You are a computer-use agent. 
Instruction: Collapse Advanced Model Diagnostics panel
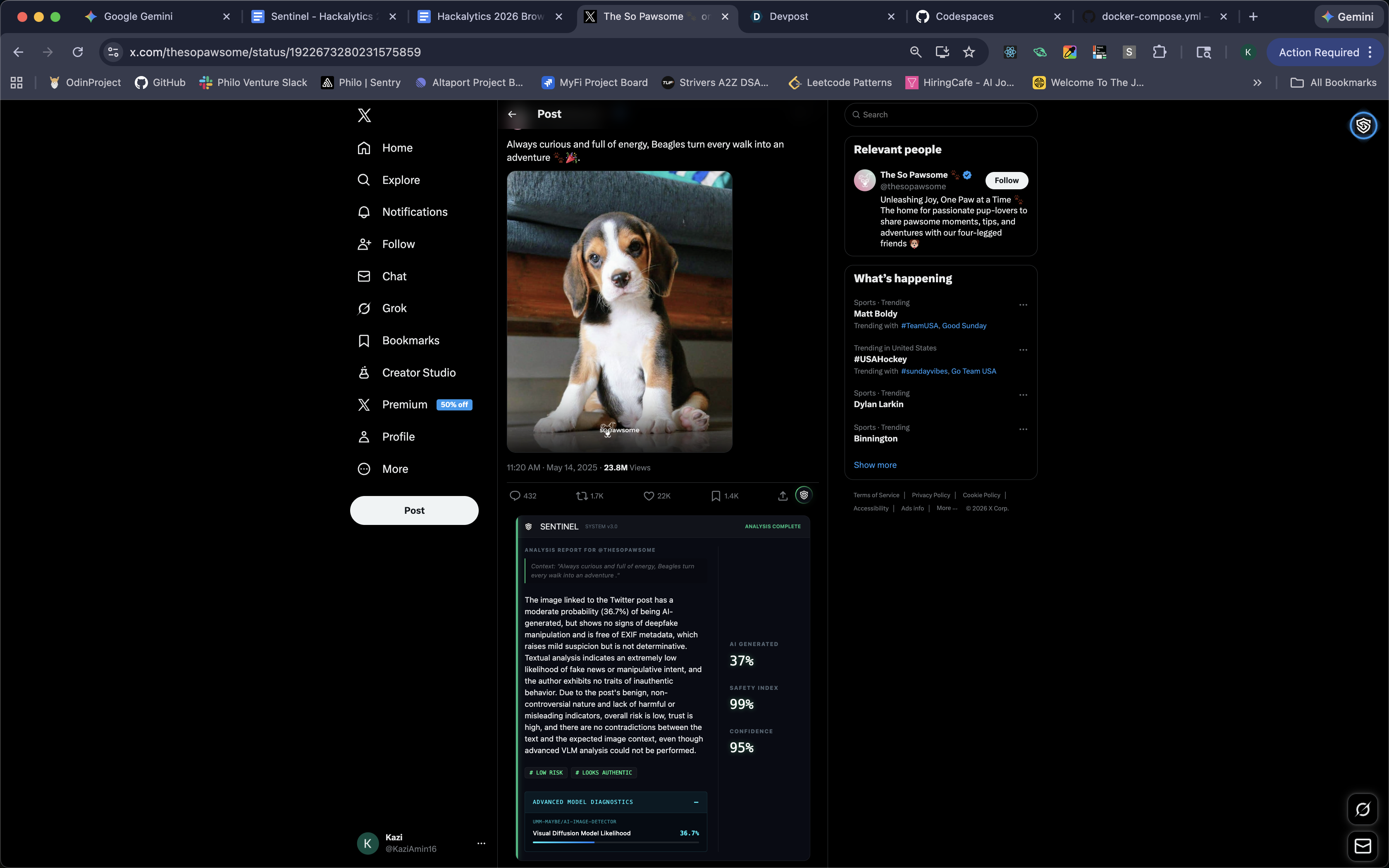coord(696,802)
